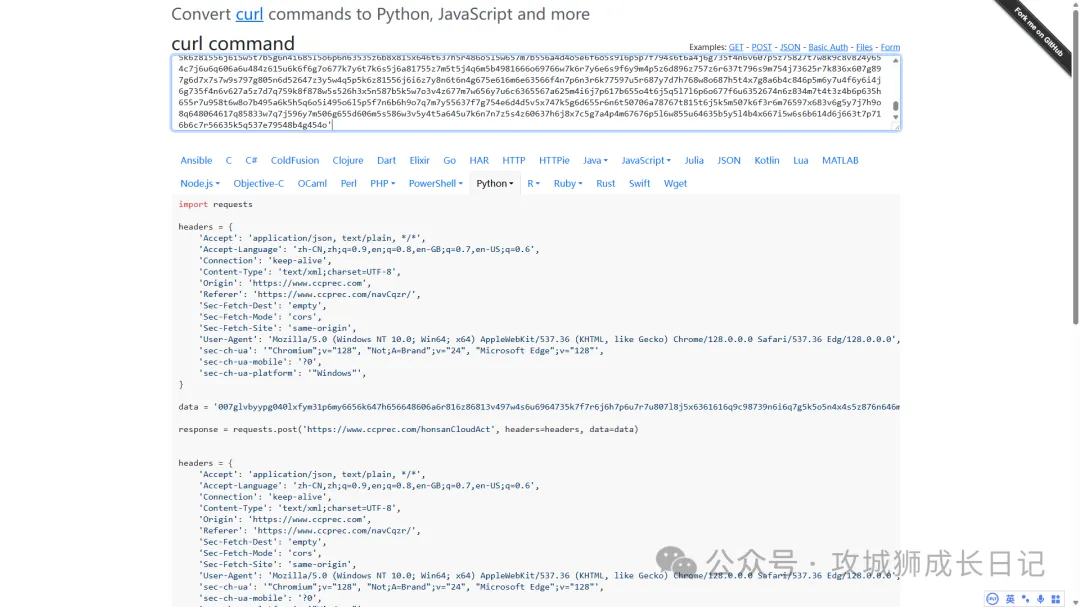1080x607 pixels.
Task: Select the C language tab
Action: pyautogui.click(x=229, y=160)
